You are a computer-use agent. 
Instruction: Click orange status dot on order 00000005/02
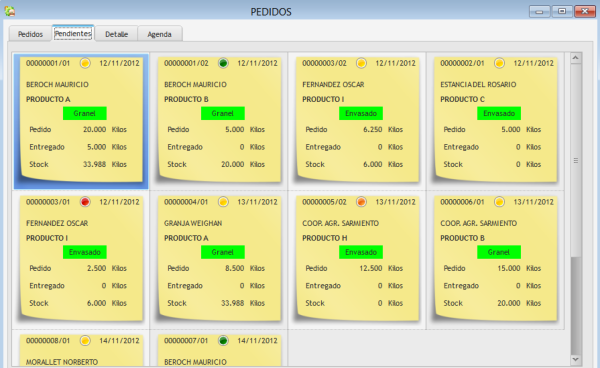click(361, 202)
